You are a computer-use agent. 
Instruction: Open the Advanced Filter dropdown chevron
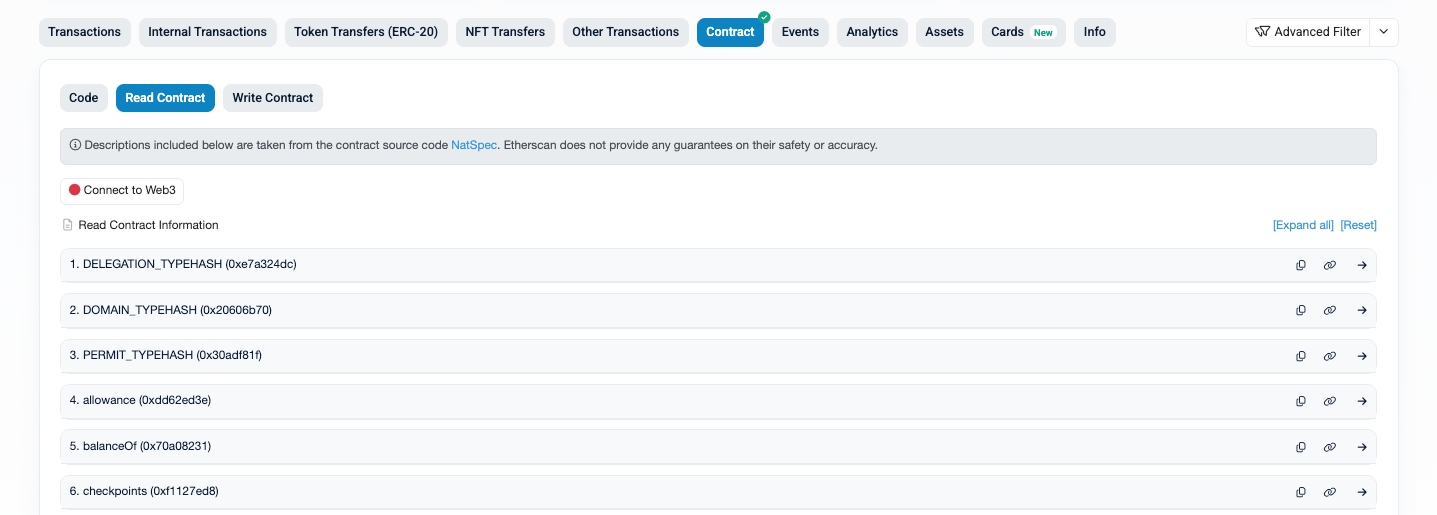pyautogui.click(x=1384, y=32)
